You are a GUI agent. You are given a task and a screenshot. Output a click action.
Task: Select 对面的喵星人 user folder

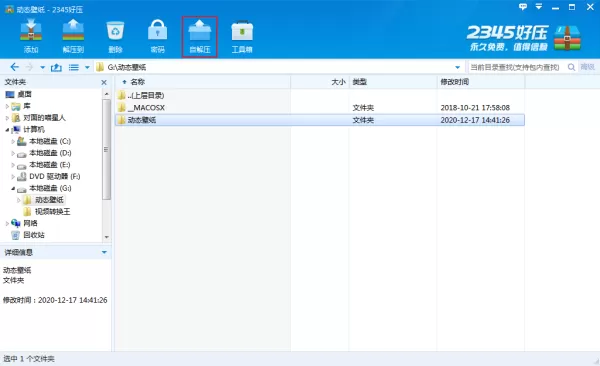click(x=44, y=118)
